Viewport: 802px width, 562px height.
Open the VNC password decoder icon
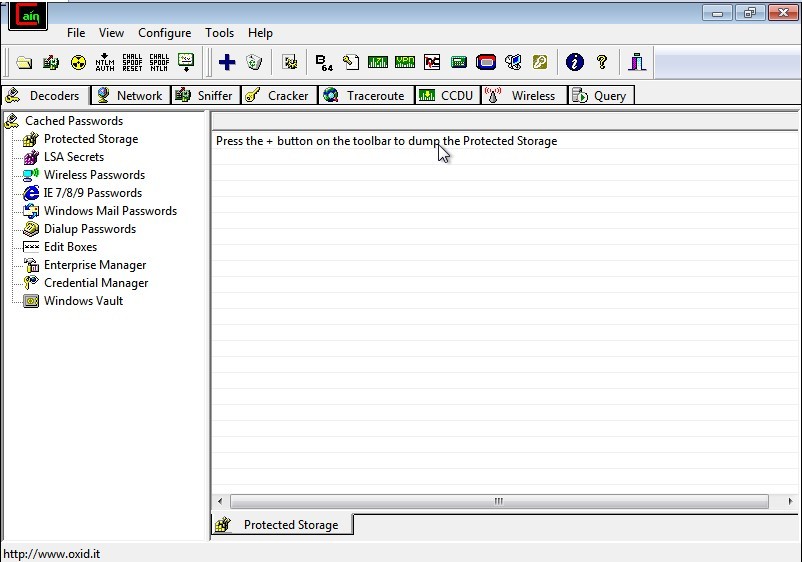tap(432, 62)
